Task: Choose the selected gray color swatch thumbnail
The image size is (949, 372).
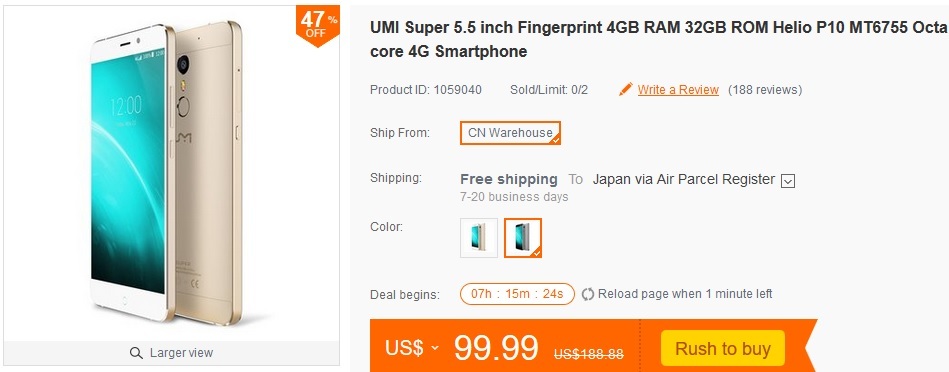Action: click(523, 238)
